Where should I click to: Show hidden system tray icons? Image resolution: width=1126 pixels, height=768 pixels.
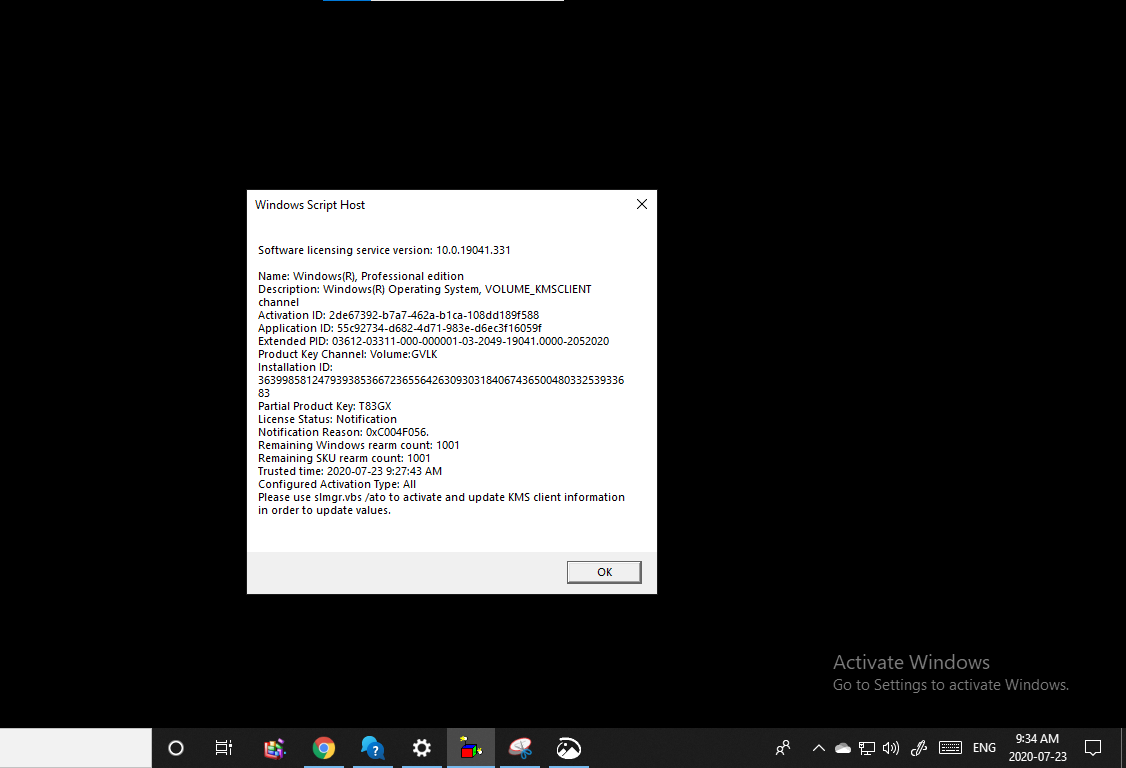click(x=819, y=749)
